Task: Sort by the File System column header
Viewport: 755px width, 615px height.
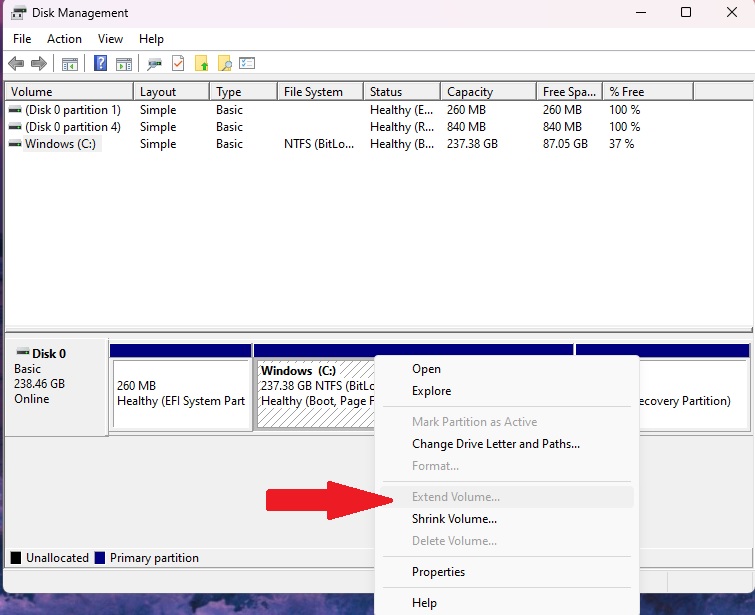Action: click(x=320, y=92)
